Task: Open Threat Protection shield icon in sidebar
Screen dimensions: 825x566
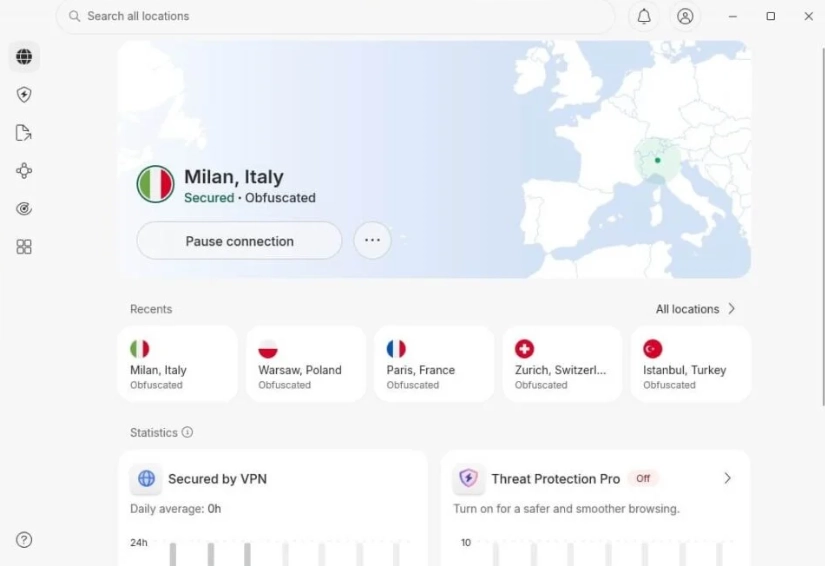Action: click(24, 95)
